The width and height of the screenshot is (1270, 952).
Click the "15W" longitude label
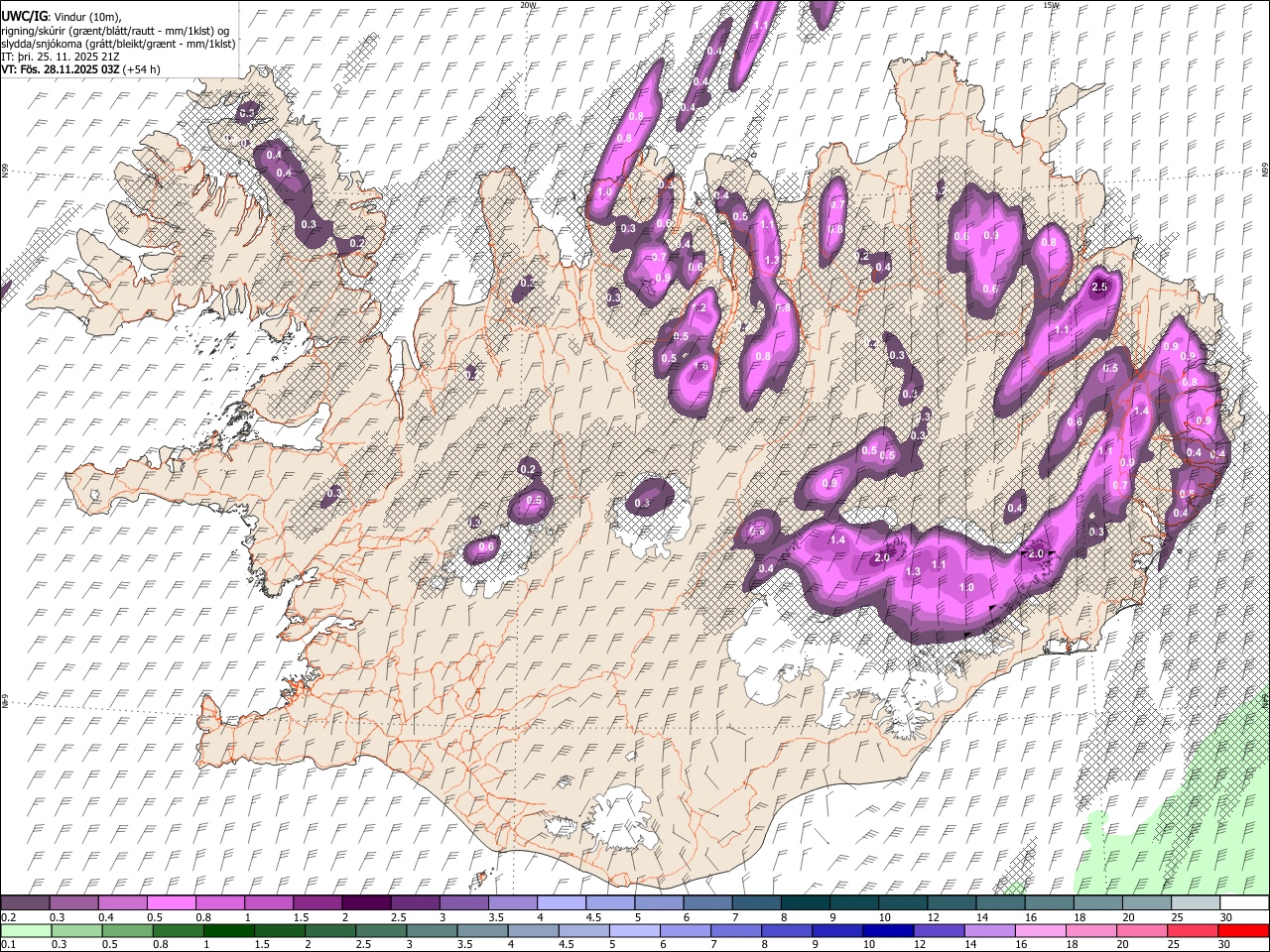click(1051, 5)
